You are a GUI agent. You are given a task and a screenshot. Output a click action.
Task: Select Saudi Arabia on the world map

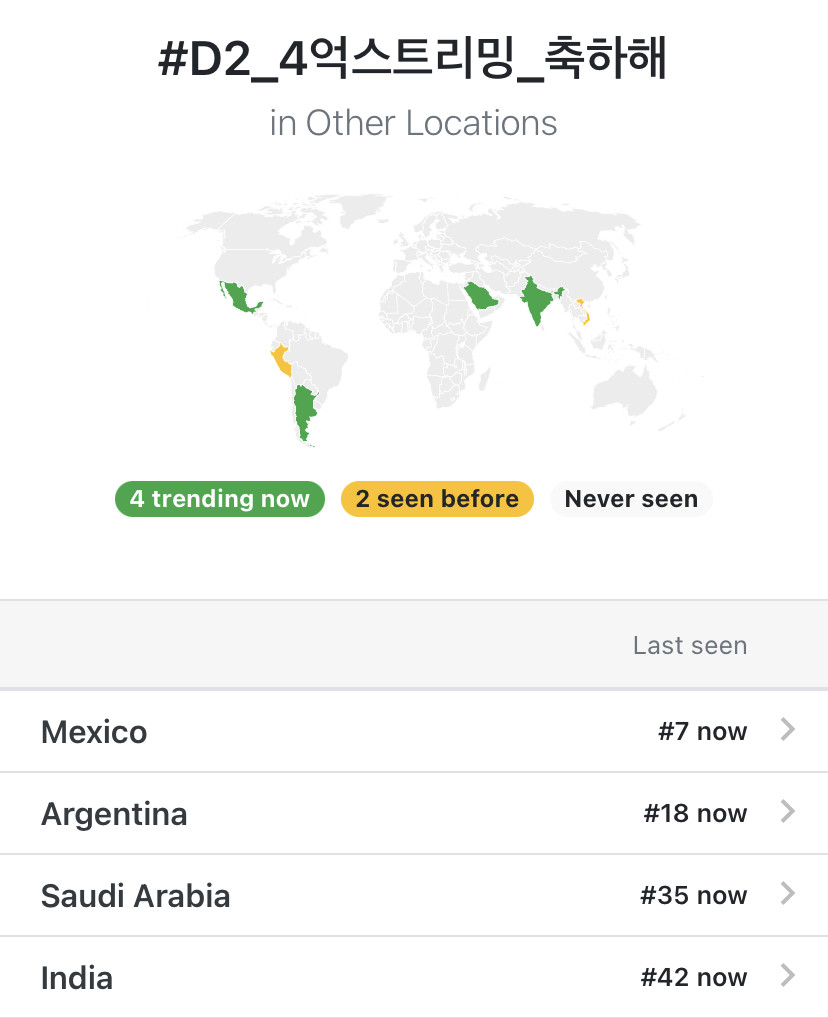[481, 297]
